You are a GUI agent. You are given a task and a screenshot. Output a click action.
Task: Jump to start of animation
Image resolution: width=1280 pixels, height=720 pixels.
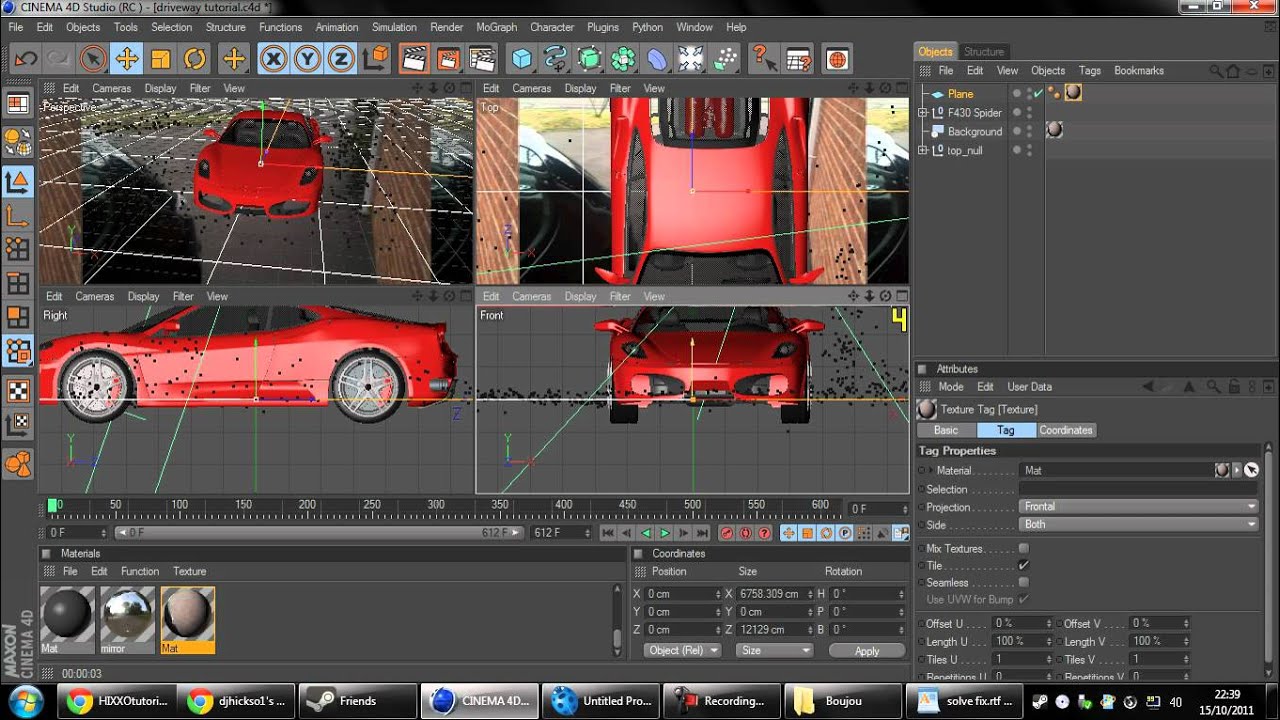(x=608, y=534)
